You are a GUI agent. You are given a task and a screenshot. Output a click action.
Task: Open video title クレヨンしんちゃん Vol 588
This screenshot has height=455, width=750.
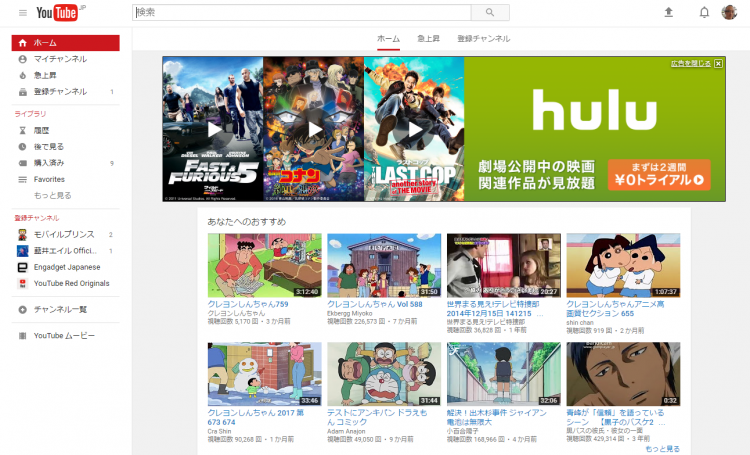375,304
